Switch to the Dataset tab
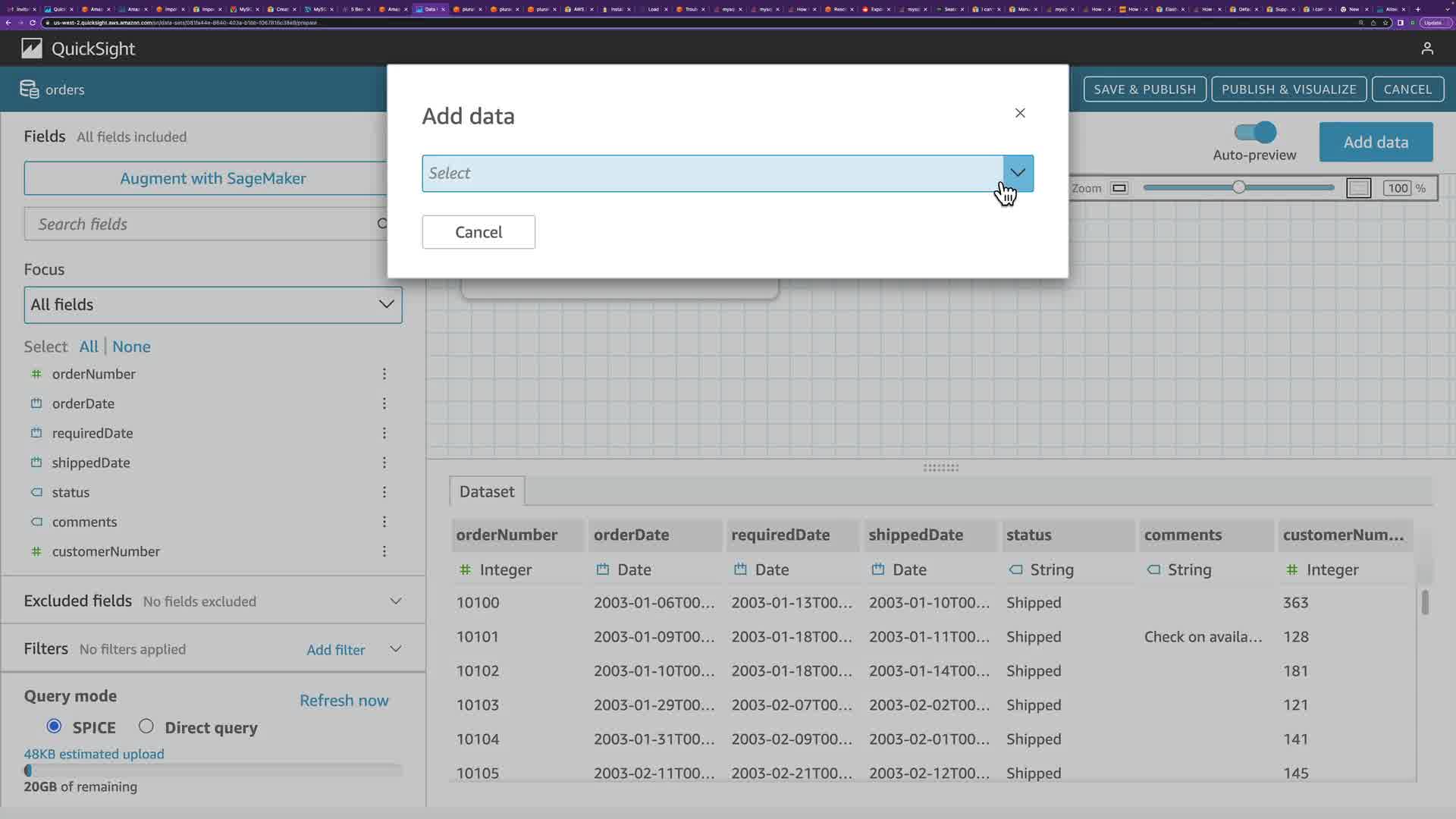Viewport: 1456px width, 819px height. (x=487, y=491)
